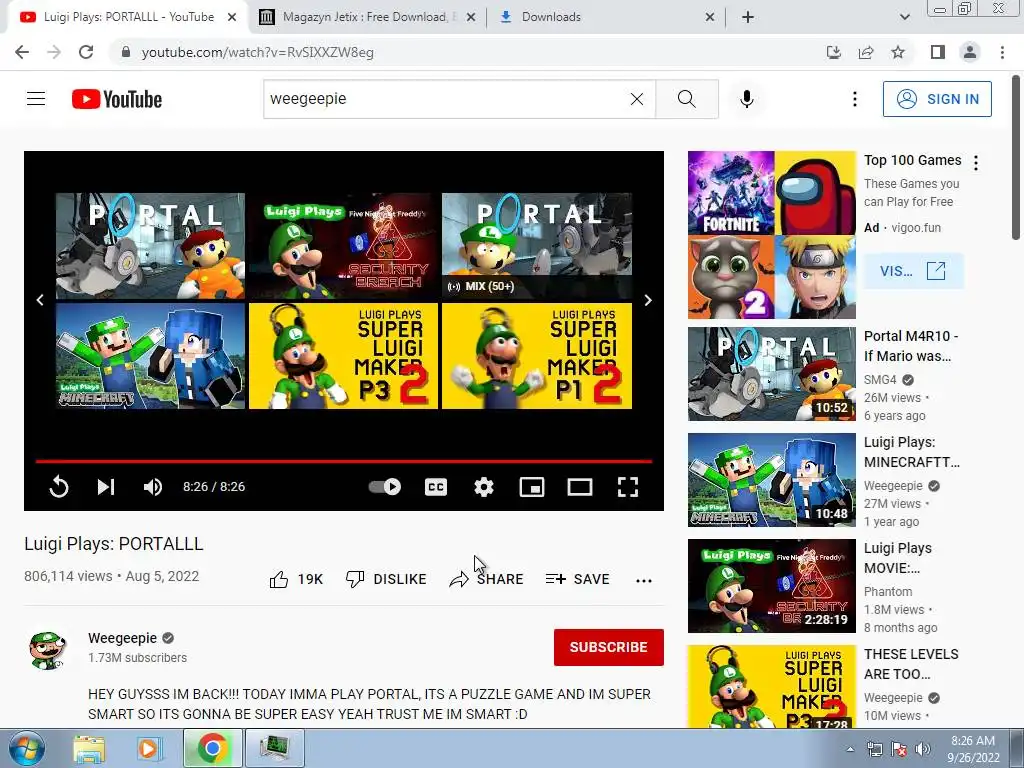Select end-screen Super Luigi Maker P1 thumbnail

click(x=537, y=356)
